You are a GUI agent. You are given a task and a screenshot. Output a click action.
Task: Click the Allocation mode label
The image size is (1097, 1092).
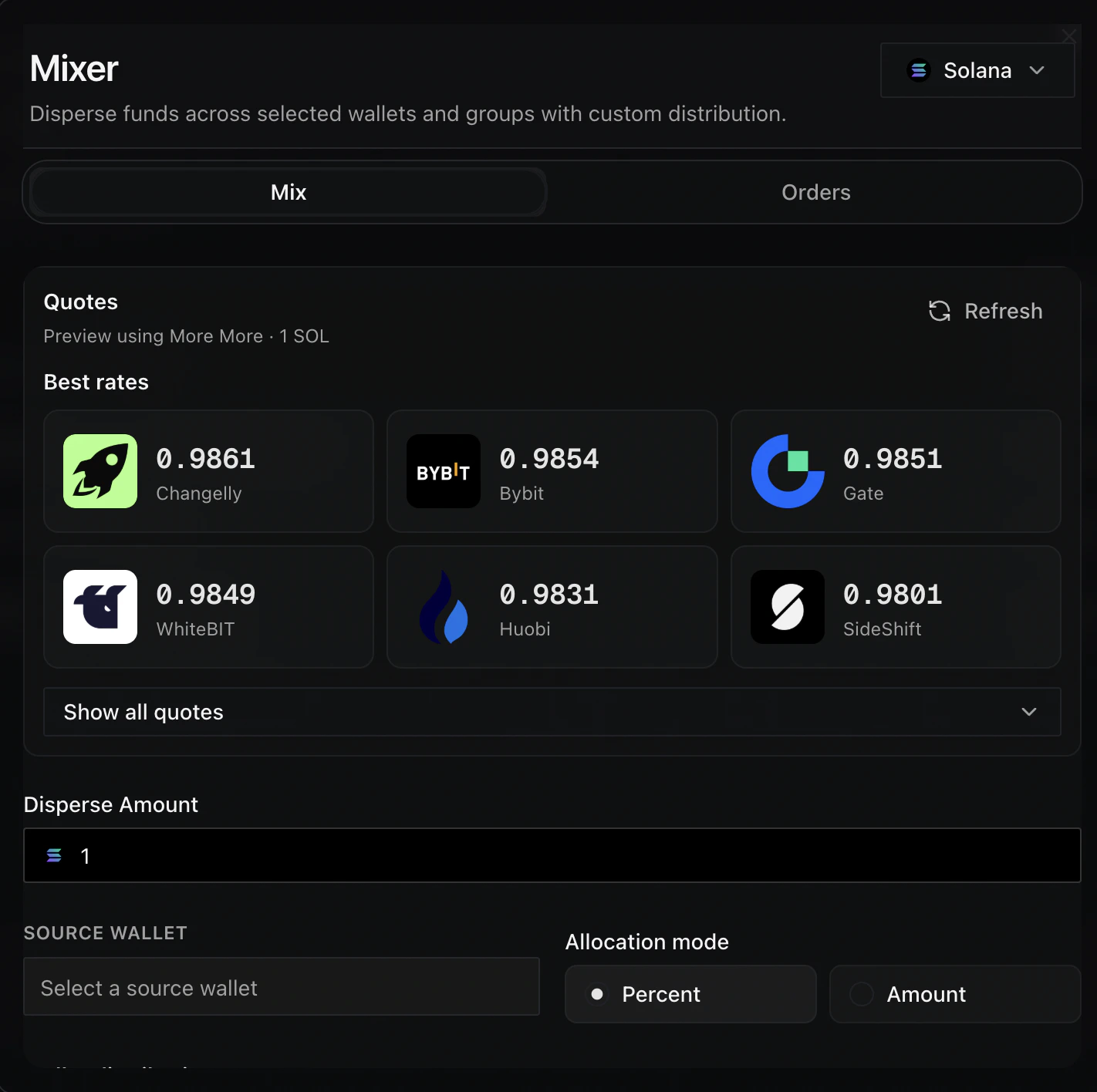point(647,942)
